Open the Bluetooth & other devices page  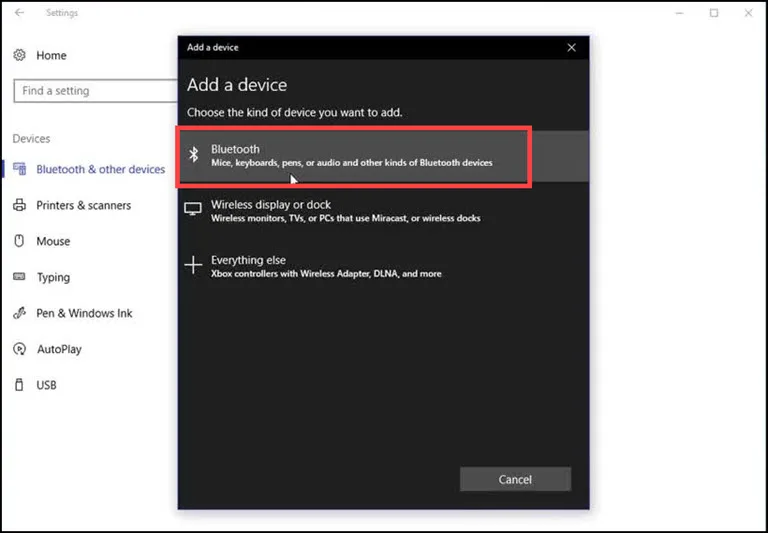pos(100,169)
